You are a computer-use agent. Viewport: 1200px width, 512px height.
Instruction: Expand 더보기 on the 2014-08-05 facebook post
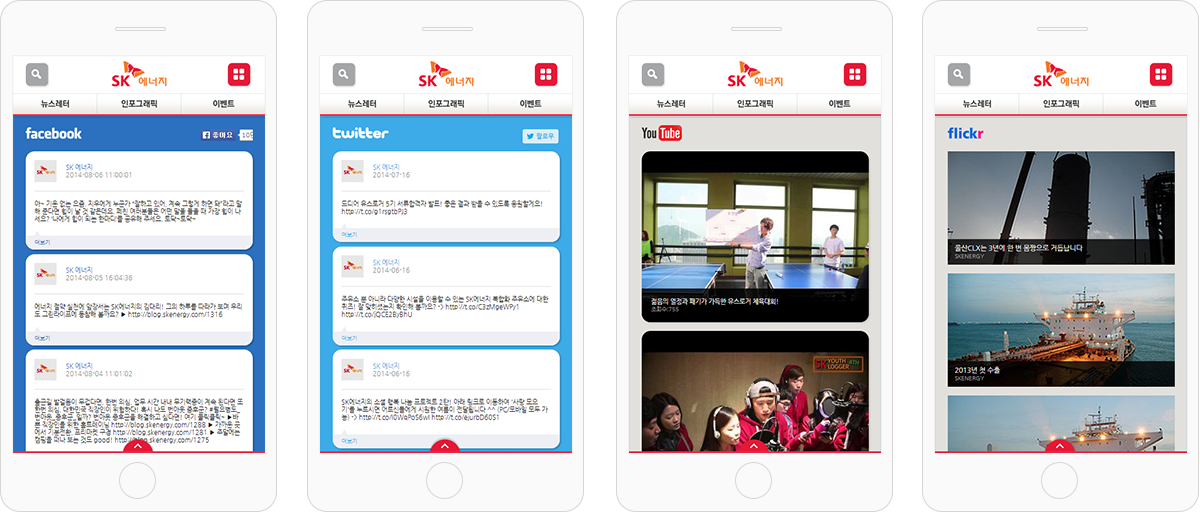click(x=42, y=338)
